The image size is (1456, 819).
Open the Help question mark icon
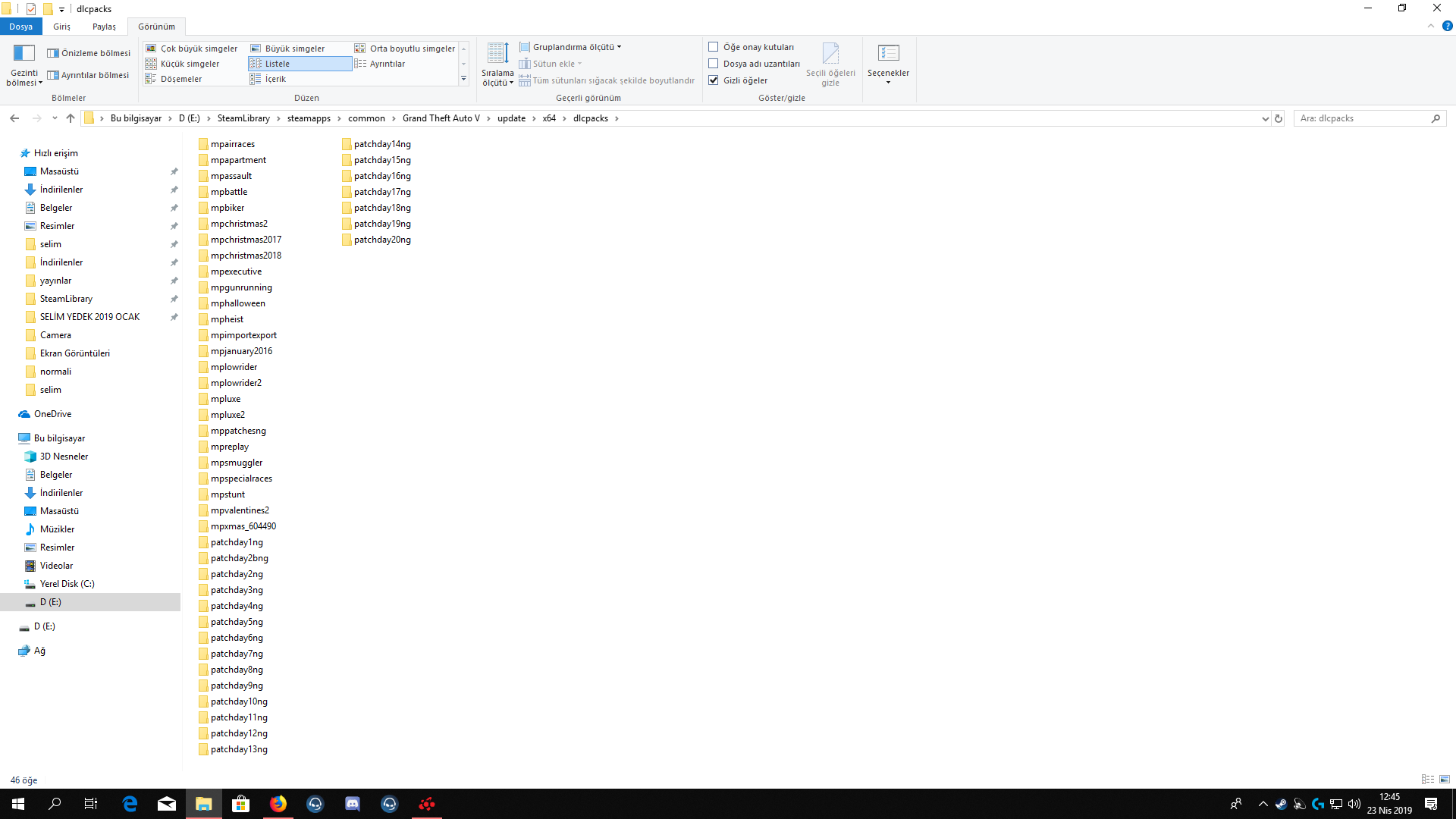[1447, 26]
